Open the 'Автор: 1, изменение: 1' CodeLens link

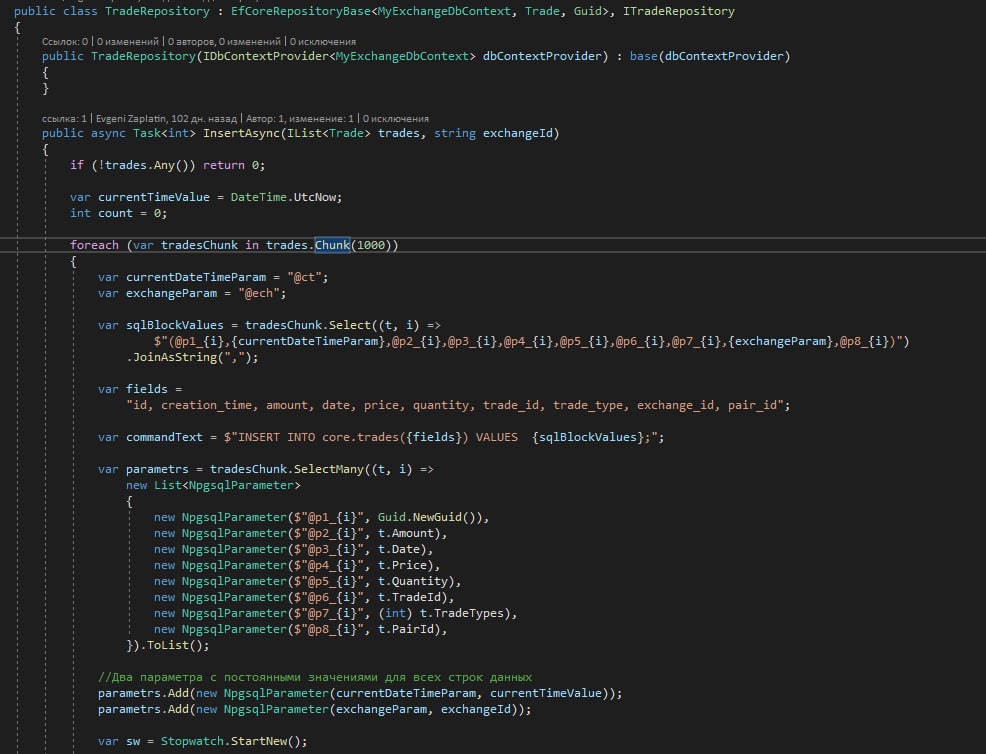point(300,118)
